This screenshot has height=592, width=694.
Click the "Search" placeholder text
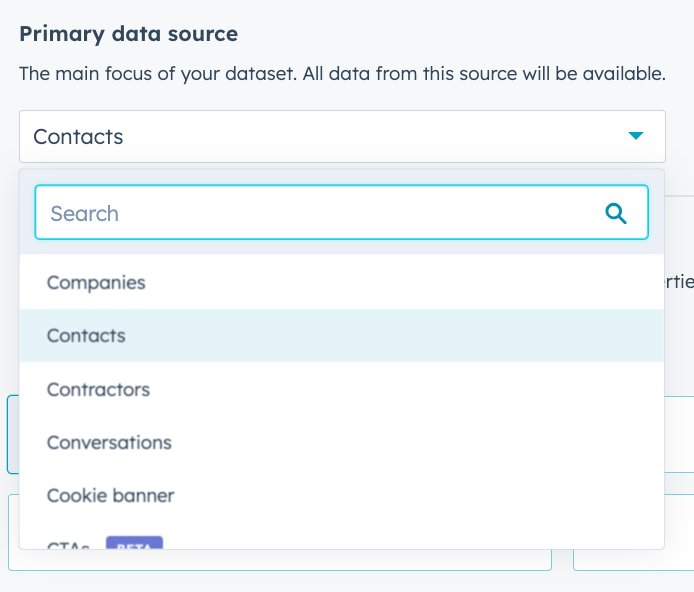[x=84, y=213]
